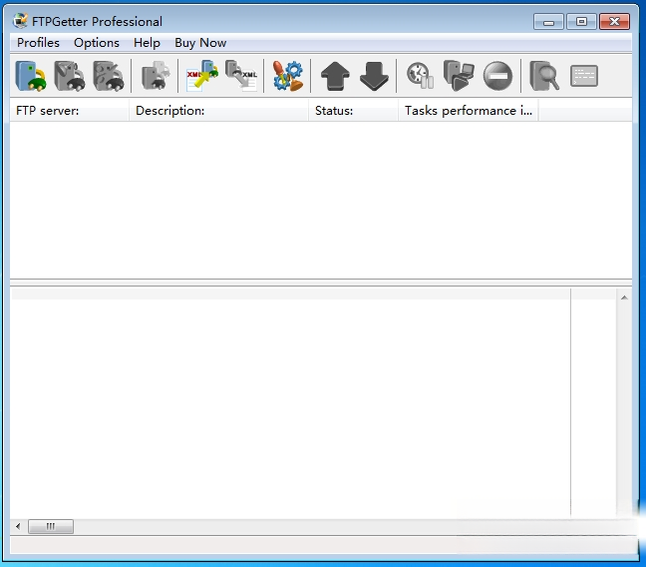Open the Help menu

[x=147, y=43]
